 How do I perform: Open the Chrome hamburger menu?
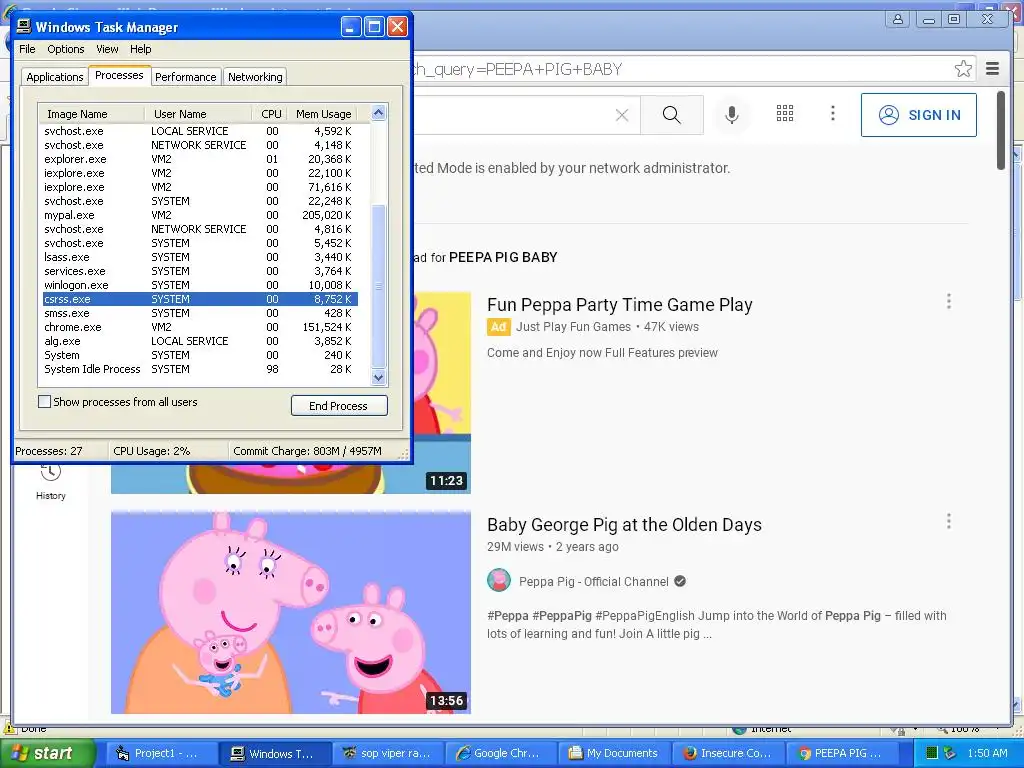point(993,69)
